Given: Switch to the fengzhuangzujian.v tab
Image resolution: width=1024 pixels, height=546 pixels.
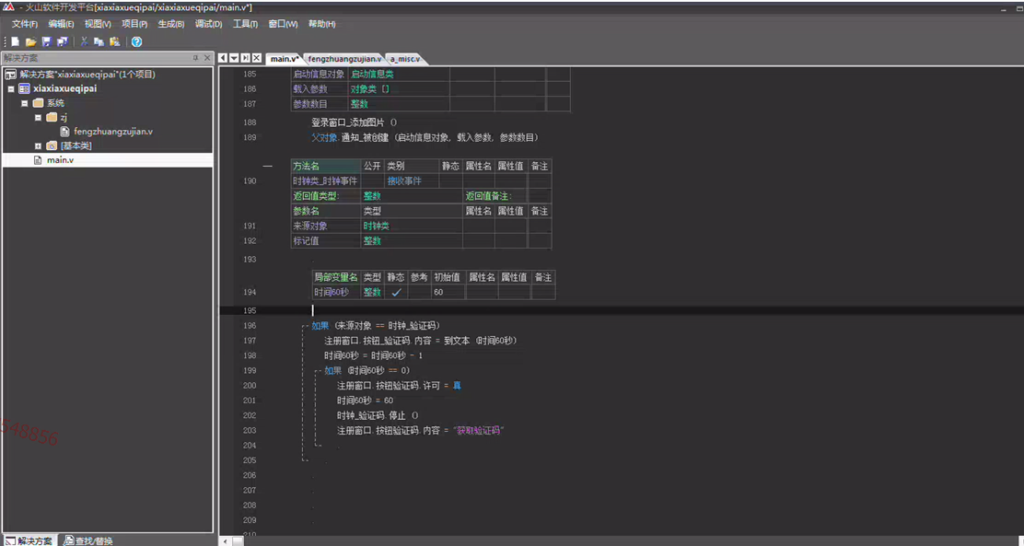Looking at the screenshot, I should pyautogui.click(x=344, y=59).
